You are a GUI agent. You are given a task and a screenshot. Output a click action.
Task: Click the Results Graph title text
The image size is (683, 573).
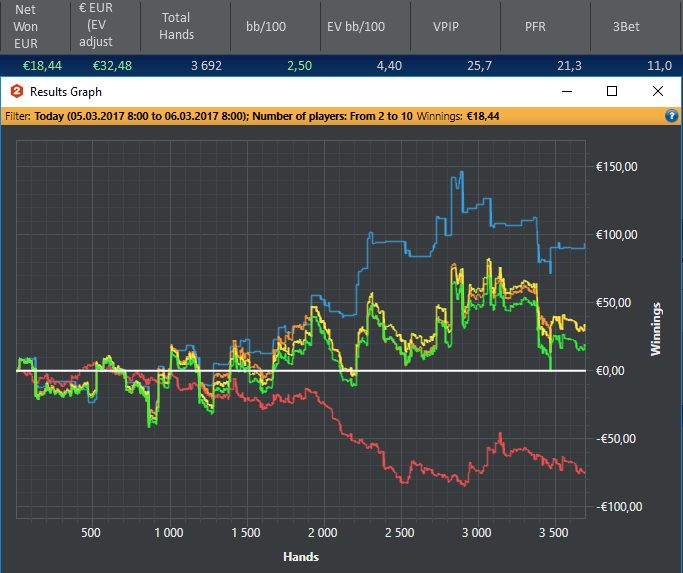[x=66, y=92]
